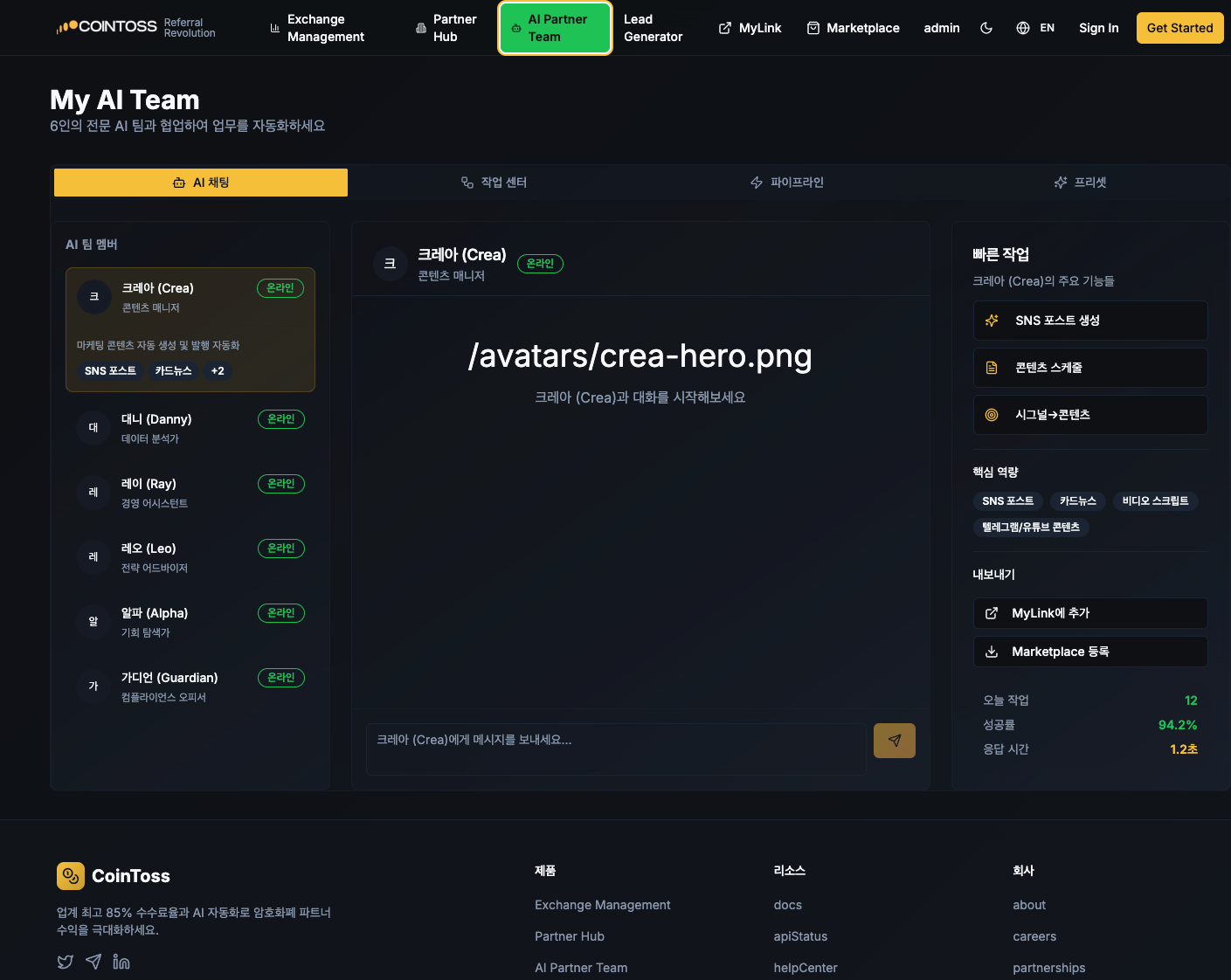Click the Marketplace 등록 download icon
The height and width of the screenshot is (980, 1231).
(x=992, y=652)
